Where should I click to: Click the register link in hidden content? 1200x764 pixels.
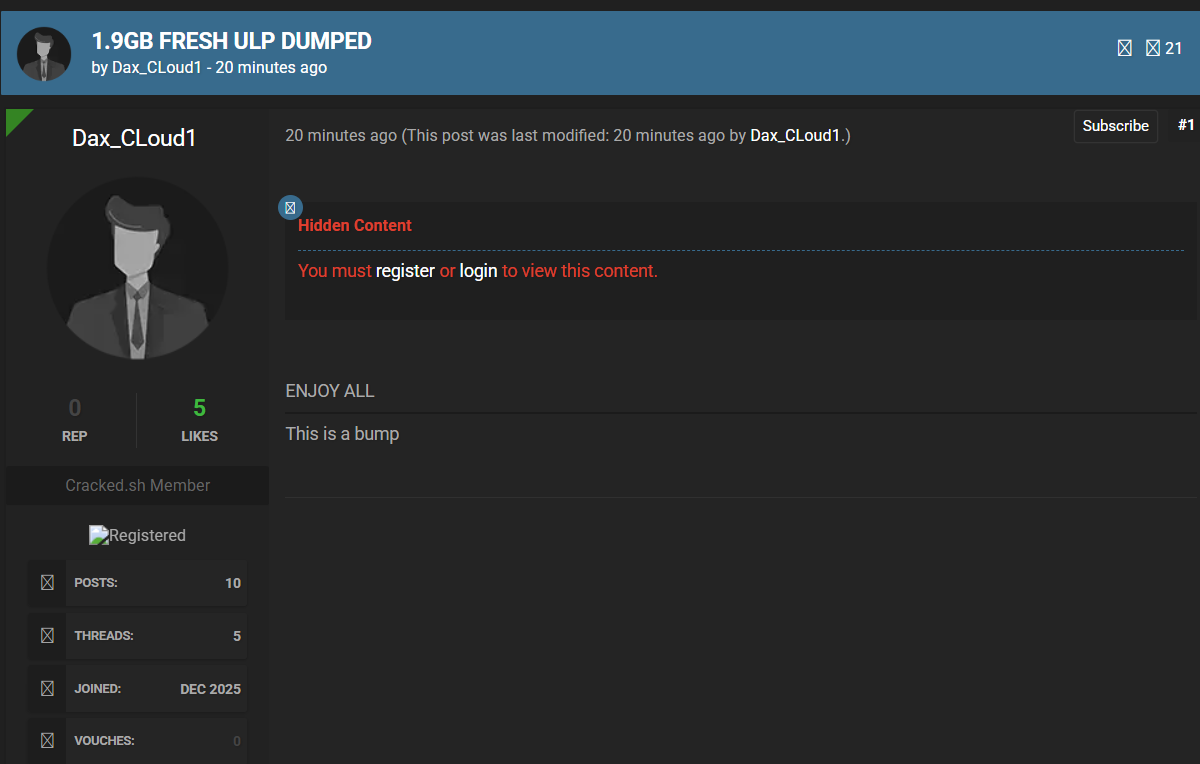click(x=405, y=271)
